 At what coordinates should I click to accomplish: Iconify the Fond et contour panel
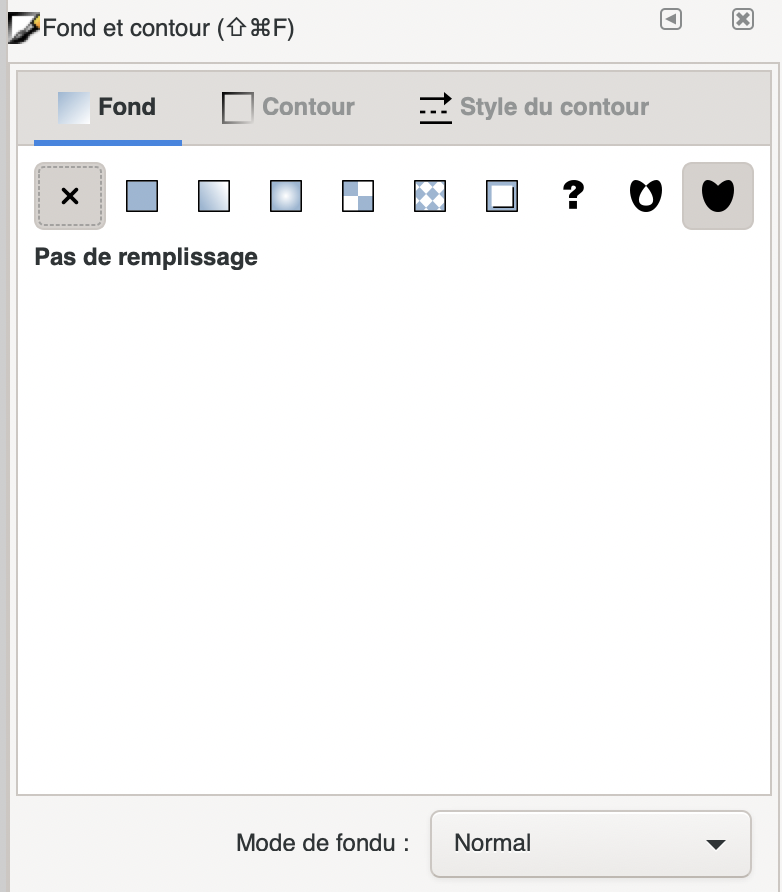671,19
